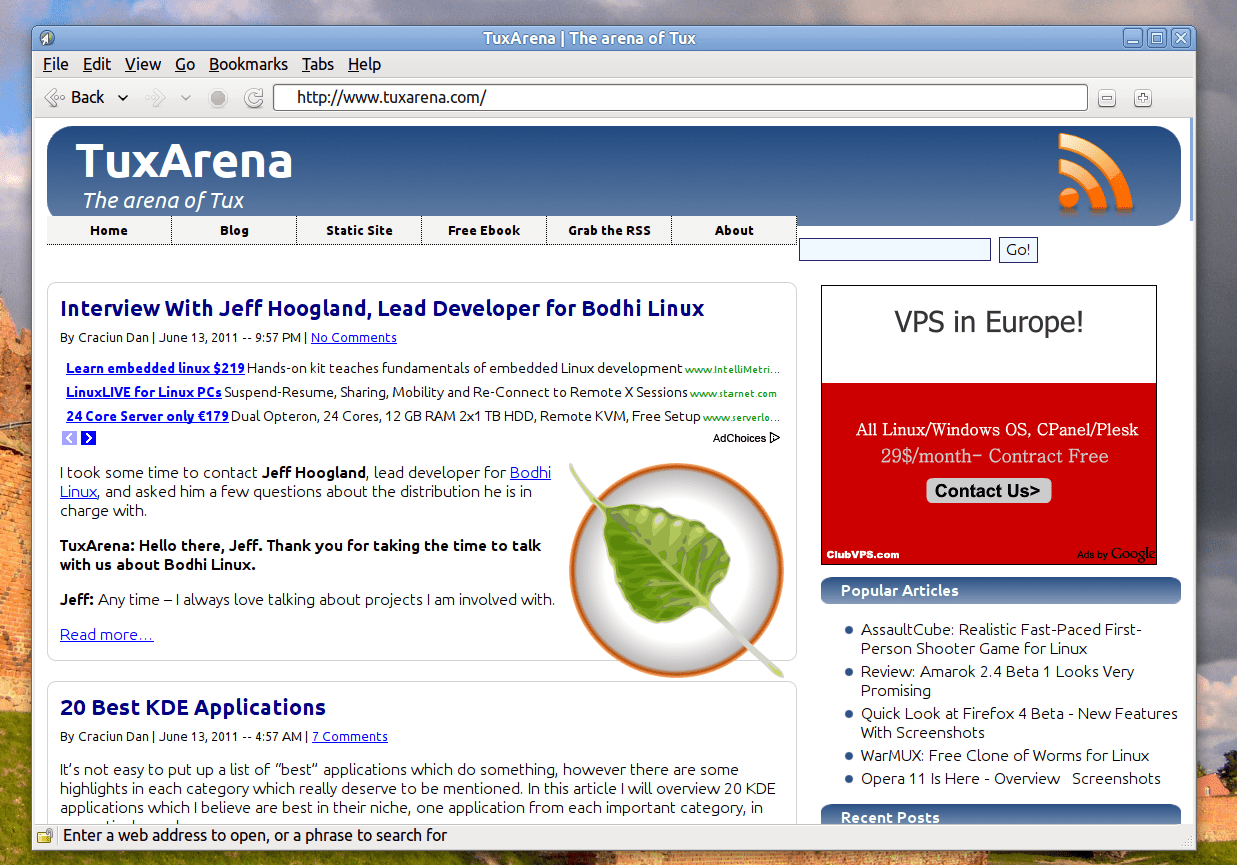The height and width of the screenshot is (865, 1237).
Task: Open the Static Site navigation tab
Action: (359, 230)
